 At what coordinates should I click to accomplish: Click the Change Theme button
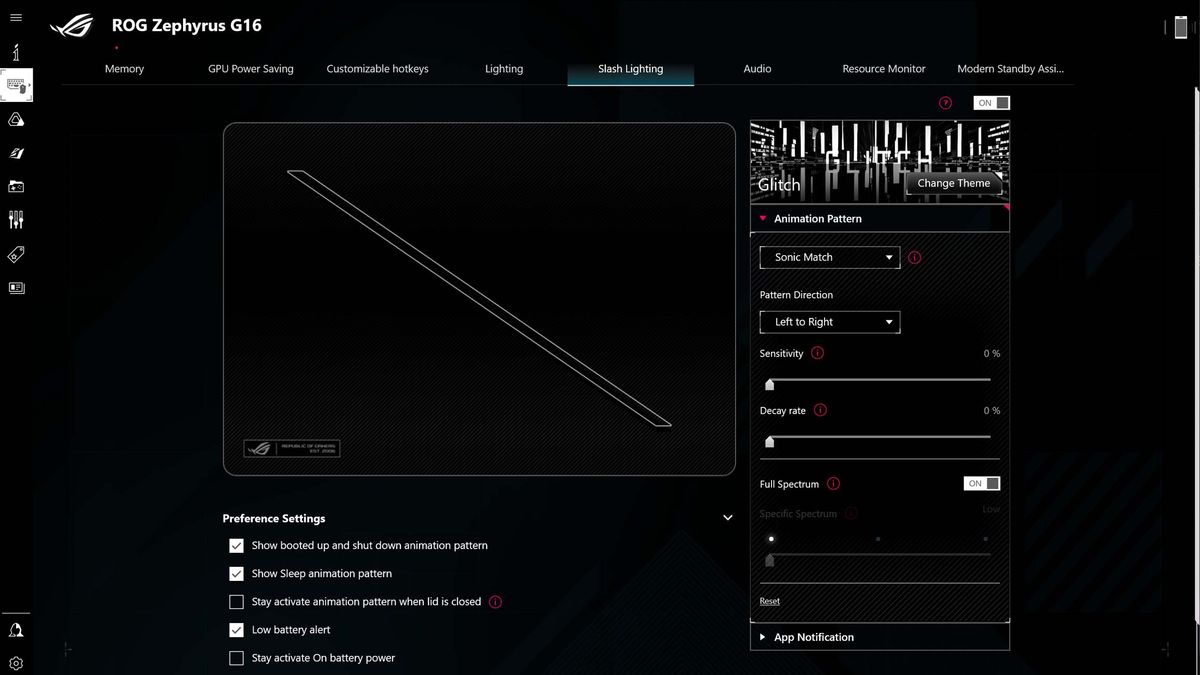click(x=954, y=183)
